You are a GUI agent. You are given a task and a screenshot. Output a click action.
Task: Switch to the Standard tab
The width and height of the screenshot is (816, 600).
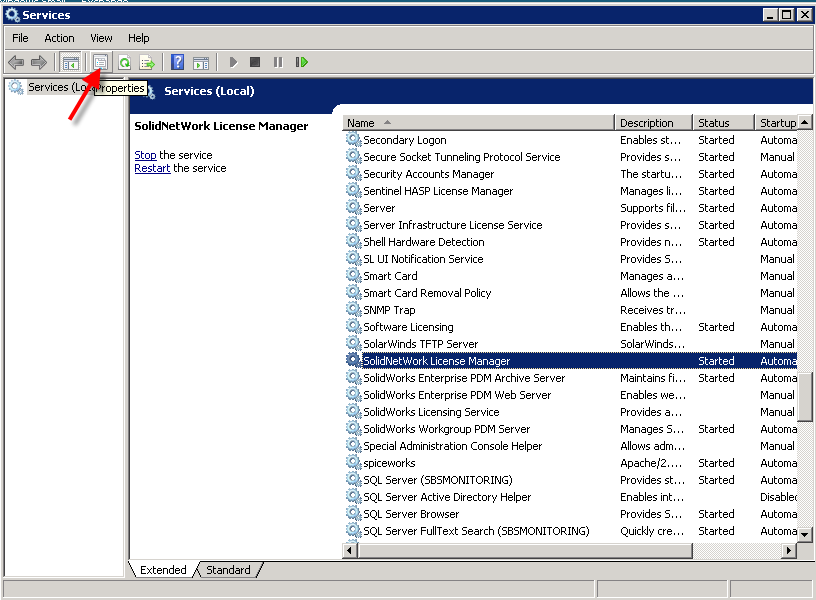tap(228, 570)
